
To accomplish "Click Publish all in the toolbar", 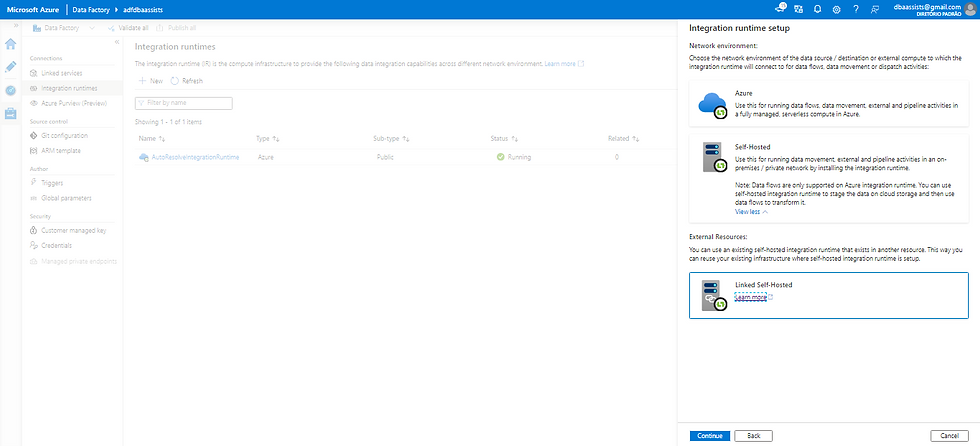I will pyautogui.click(x=176, y=28).
